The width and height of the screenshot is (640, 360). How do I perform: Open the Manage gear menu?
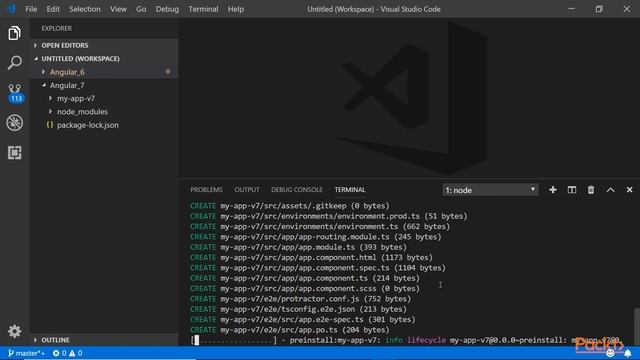click(x=14, y=331)
